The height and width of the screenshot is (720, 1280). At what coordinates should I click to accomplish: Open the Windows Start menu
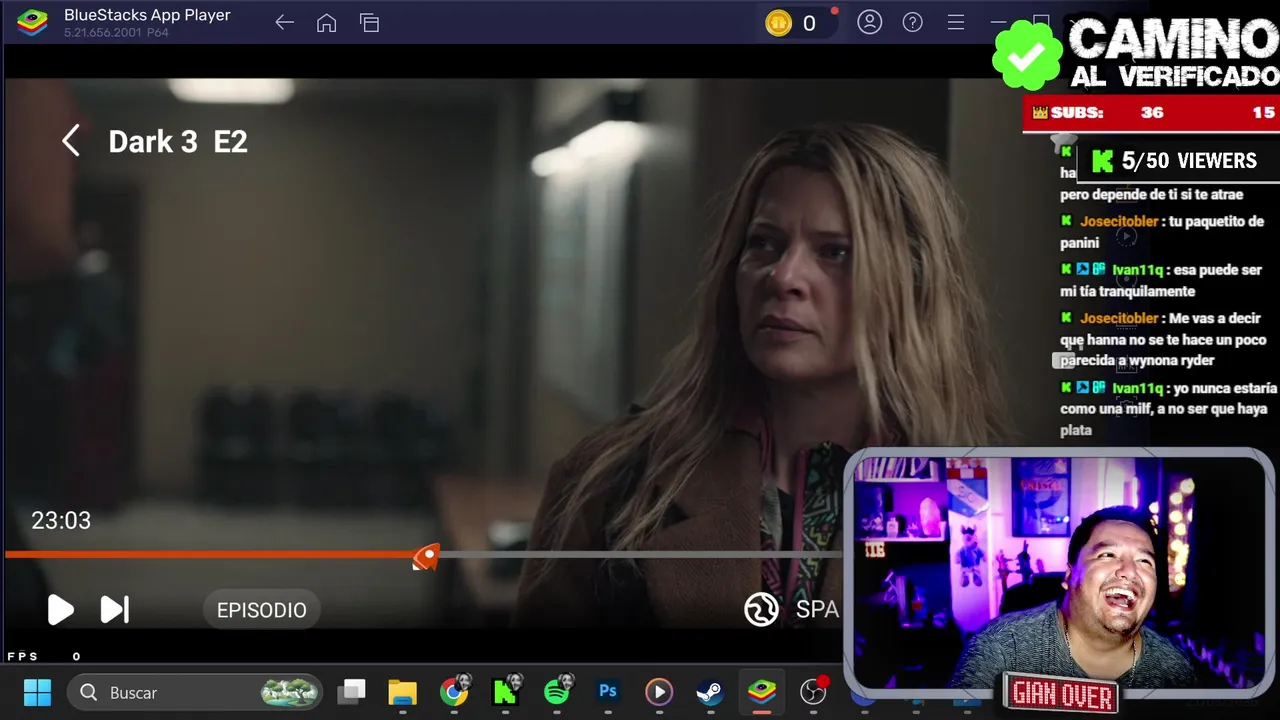[x=37, y=692]
